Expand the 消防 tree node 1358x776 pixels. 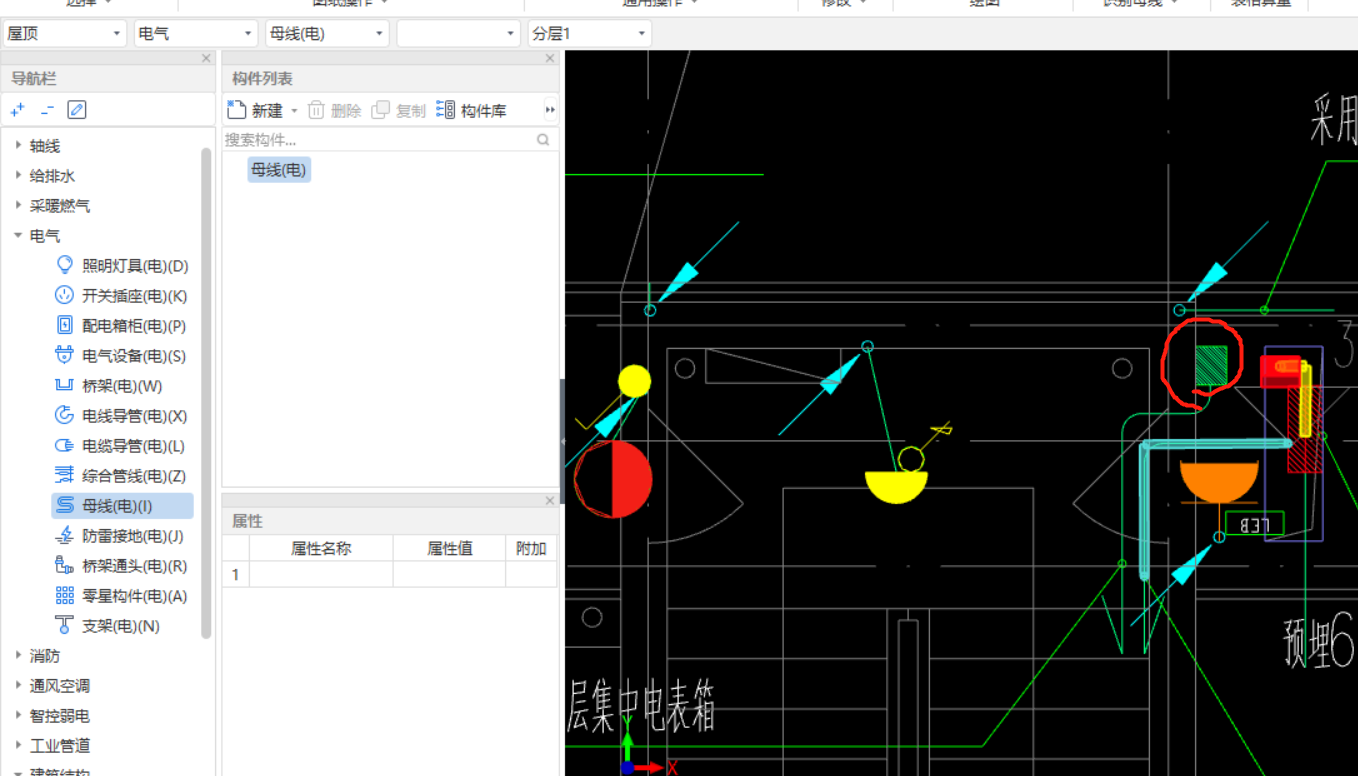point(18,656)
